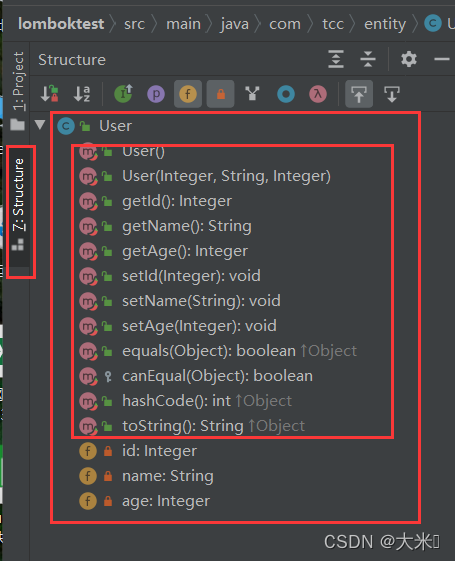
Task: Select the User() constructor
Action: click(143, 151)
